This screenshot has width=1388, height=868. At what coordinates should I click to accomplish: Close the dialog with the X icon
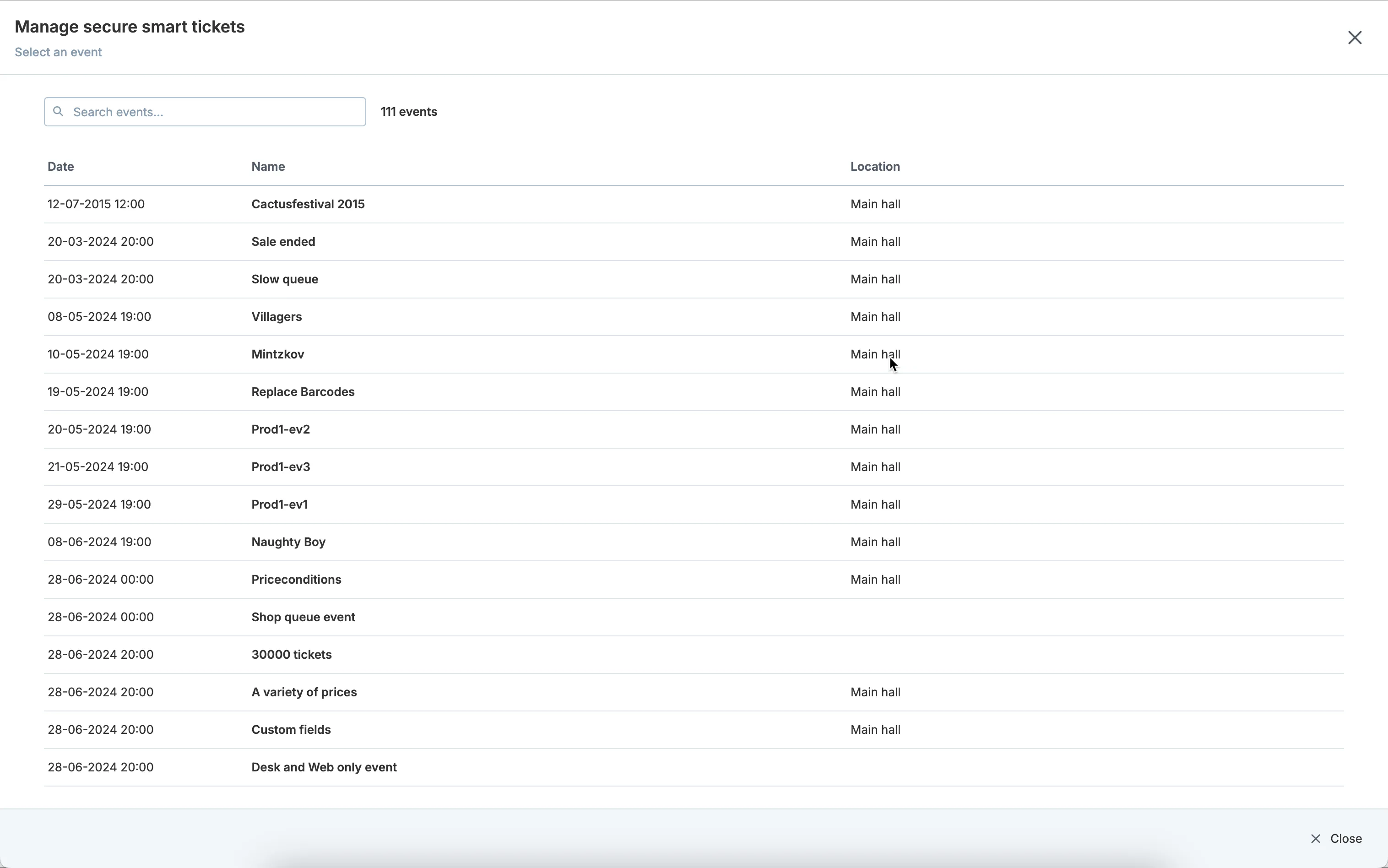coord(1355,38)
